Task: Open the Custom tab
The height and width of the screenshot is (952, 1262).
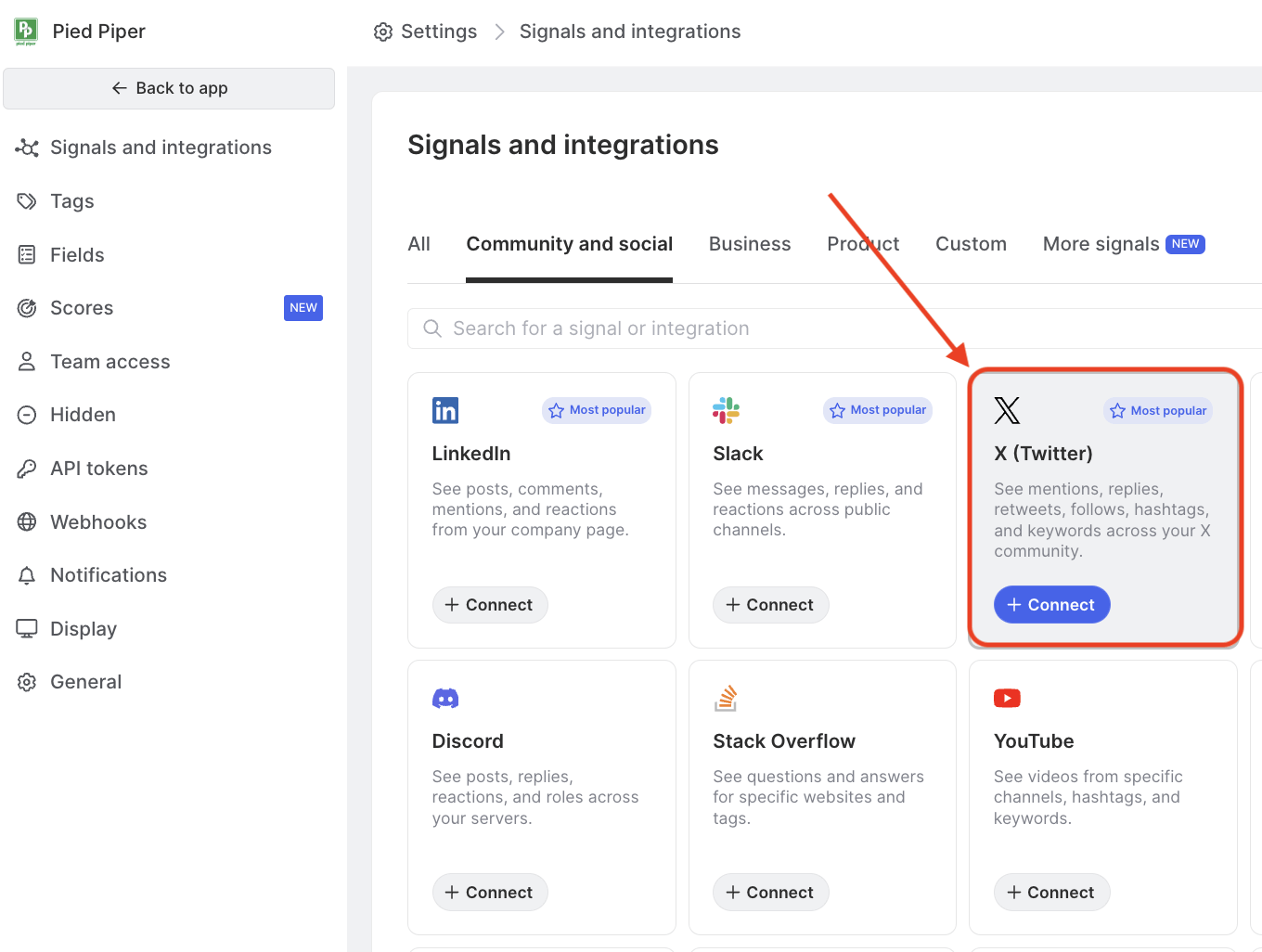Action: pos(971,244)
